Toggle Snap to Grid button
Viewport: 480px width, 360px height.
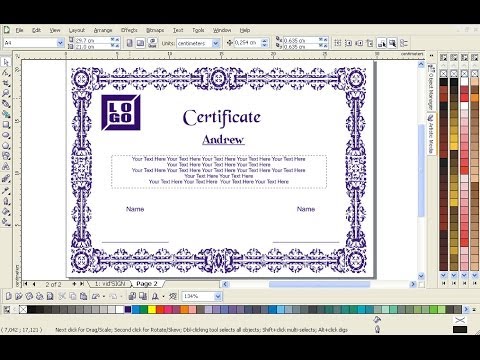click(338, 43)
